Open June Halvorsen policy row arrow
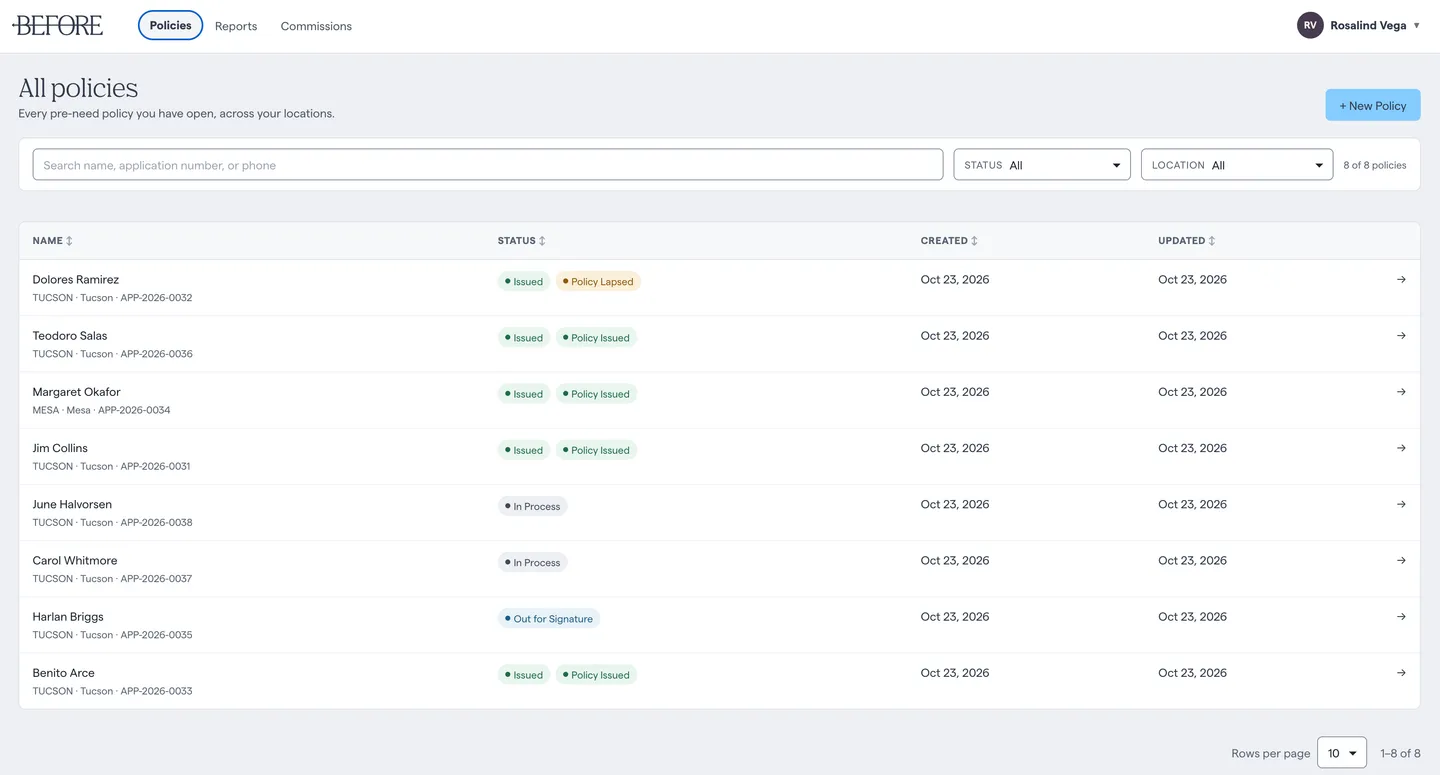 [x=1401, y=503]
